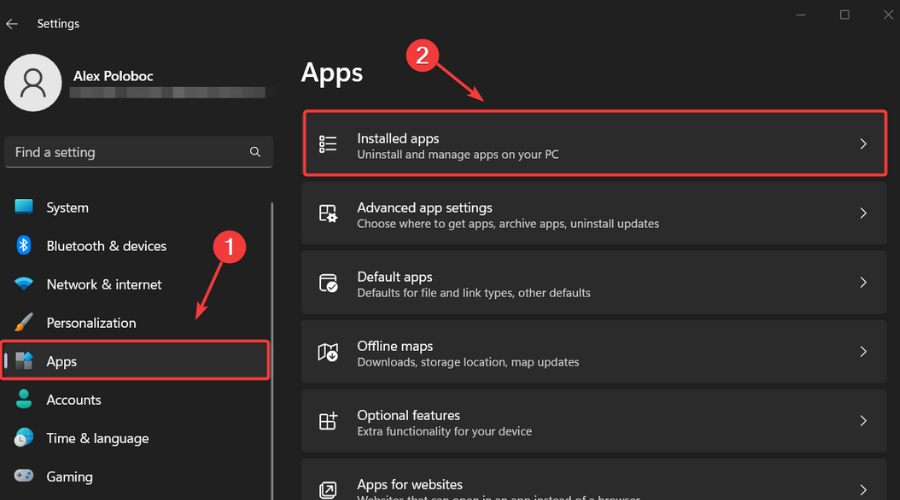
Task: Expand Default apps chevron
Action: pyautogui.click(x=863, y=282)
